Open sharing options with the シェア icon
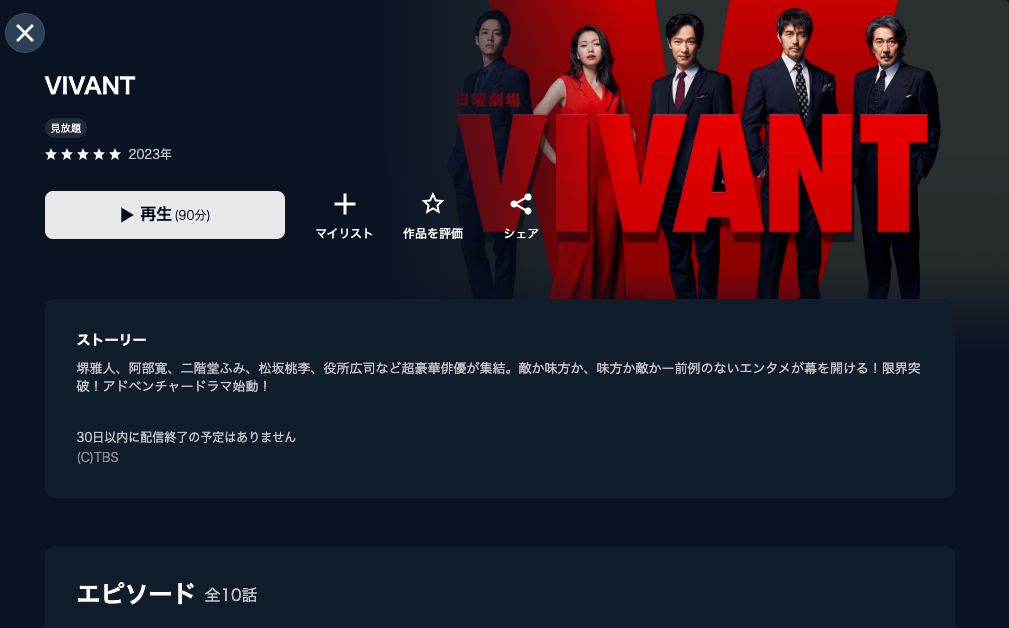The height and width of the screenshot is (628, 1009). tap(521, 204)
